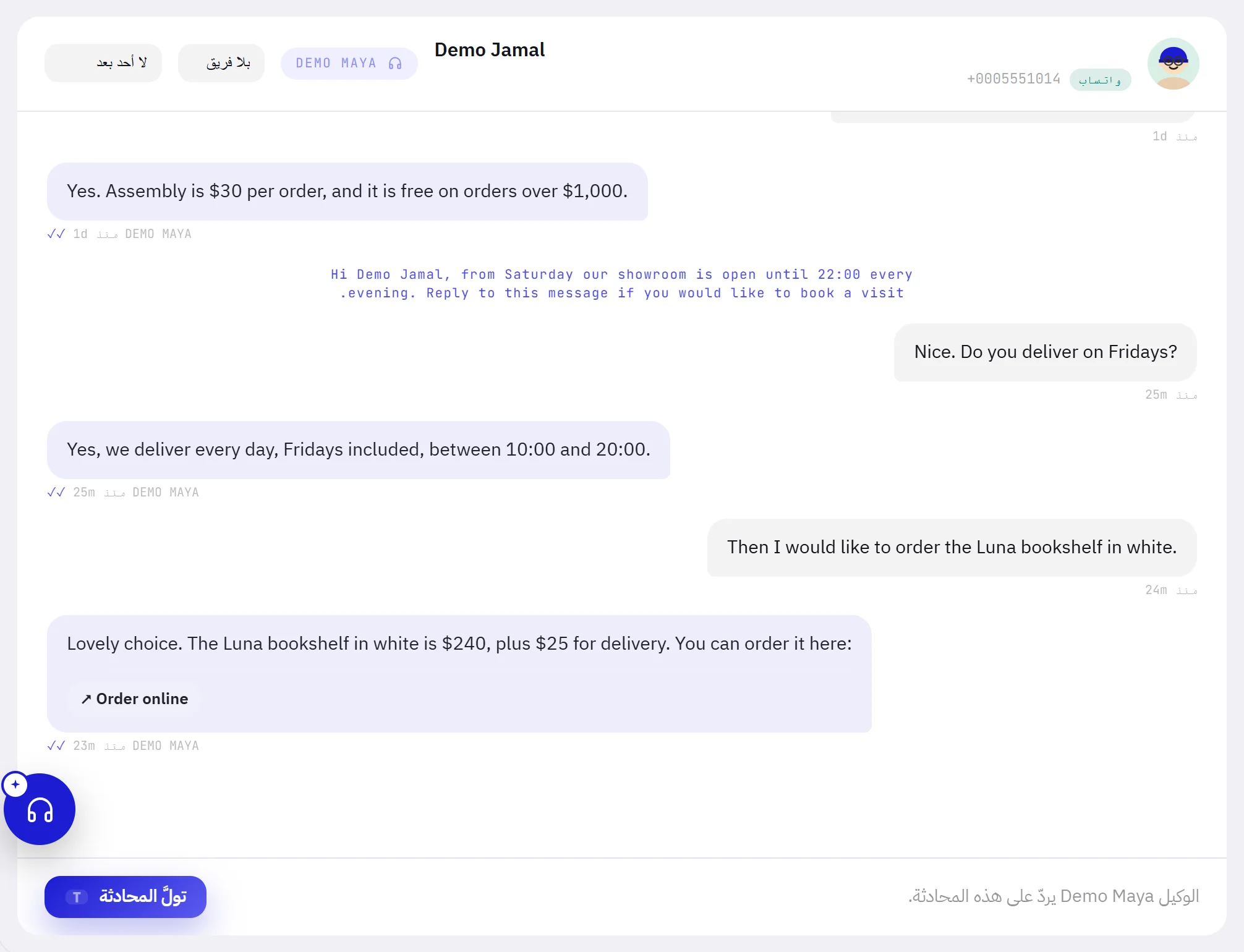Click the Demo Jamal contact avatar

(1173, 64)
